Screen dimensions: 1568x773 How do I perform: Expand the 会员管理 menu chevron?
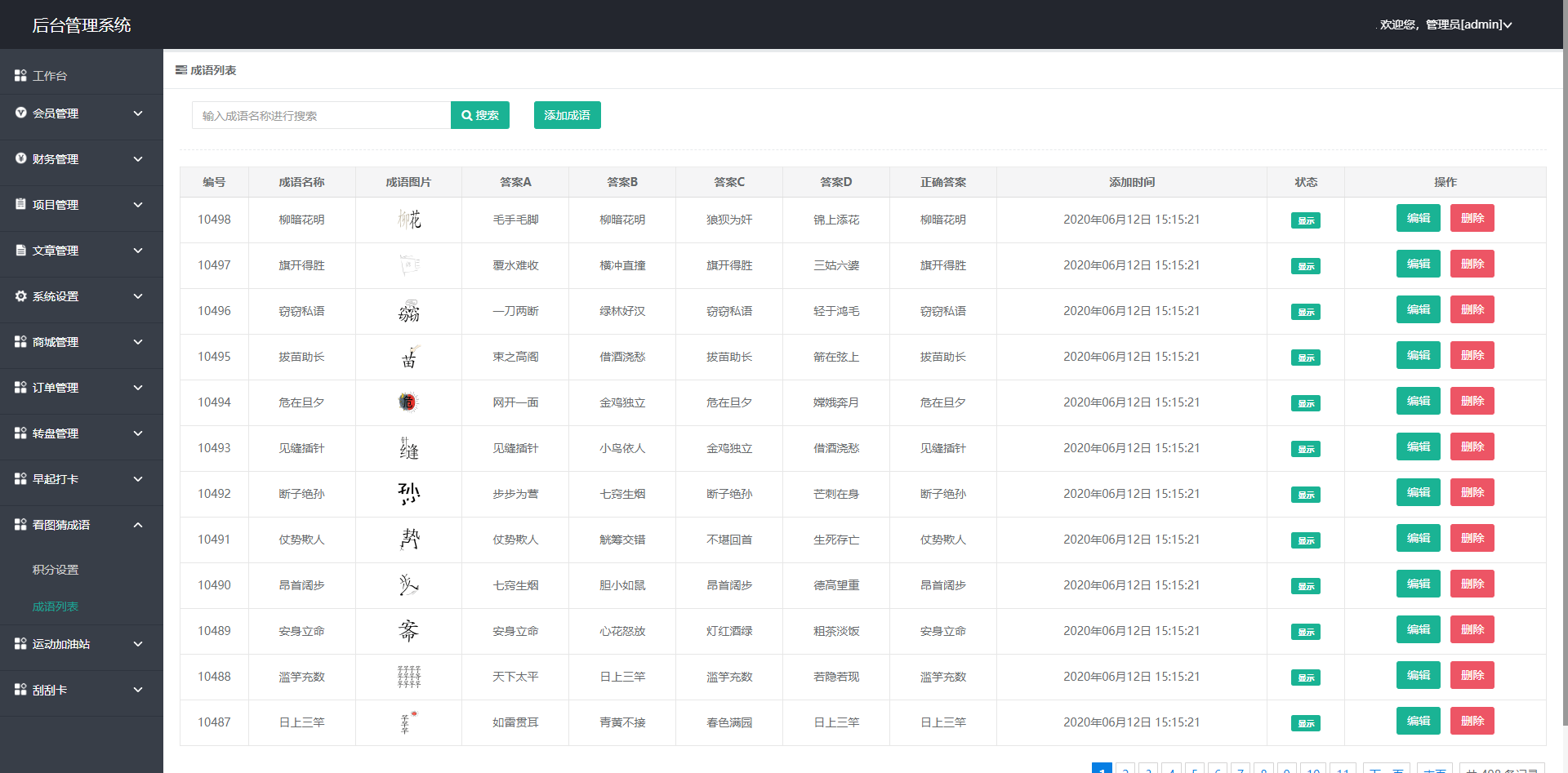click(x=138, y=113)
